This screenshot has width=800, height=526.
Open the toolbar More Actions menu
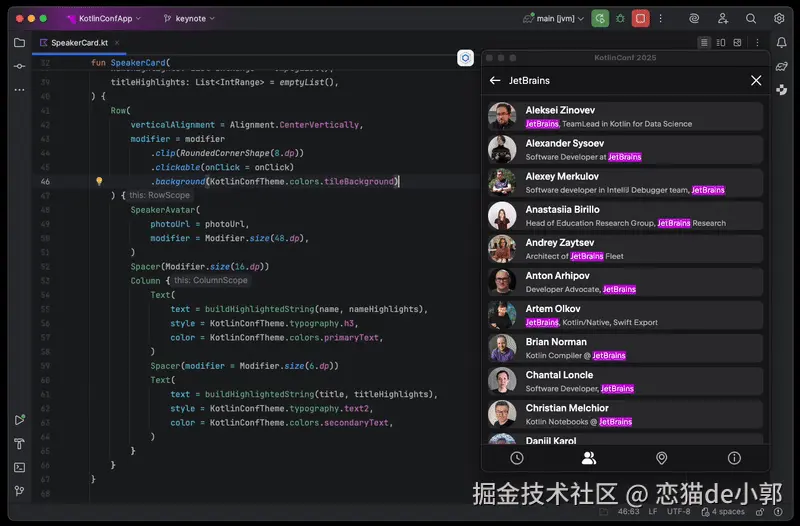pos(661,19)
